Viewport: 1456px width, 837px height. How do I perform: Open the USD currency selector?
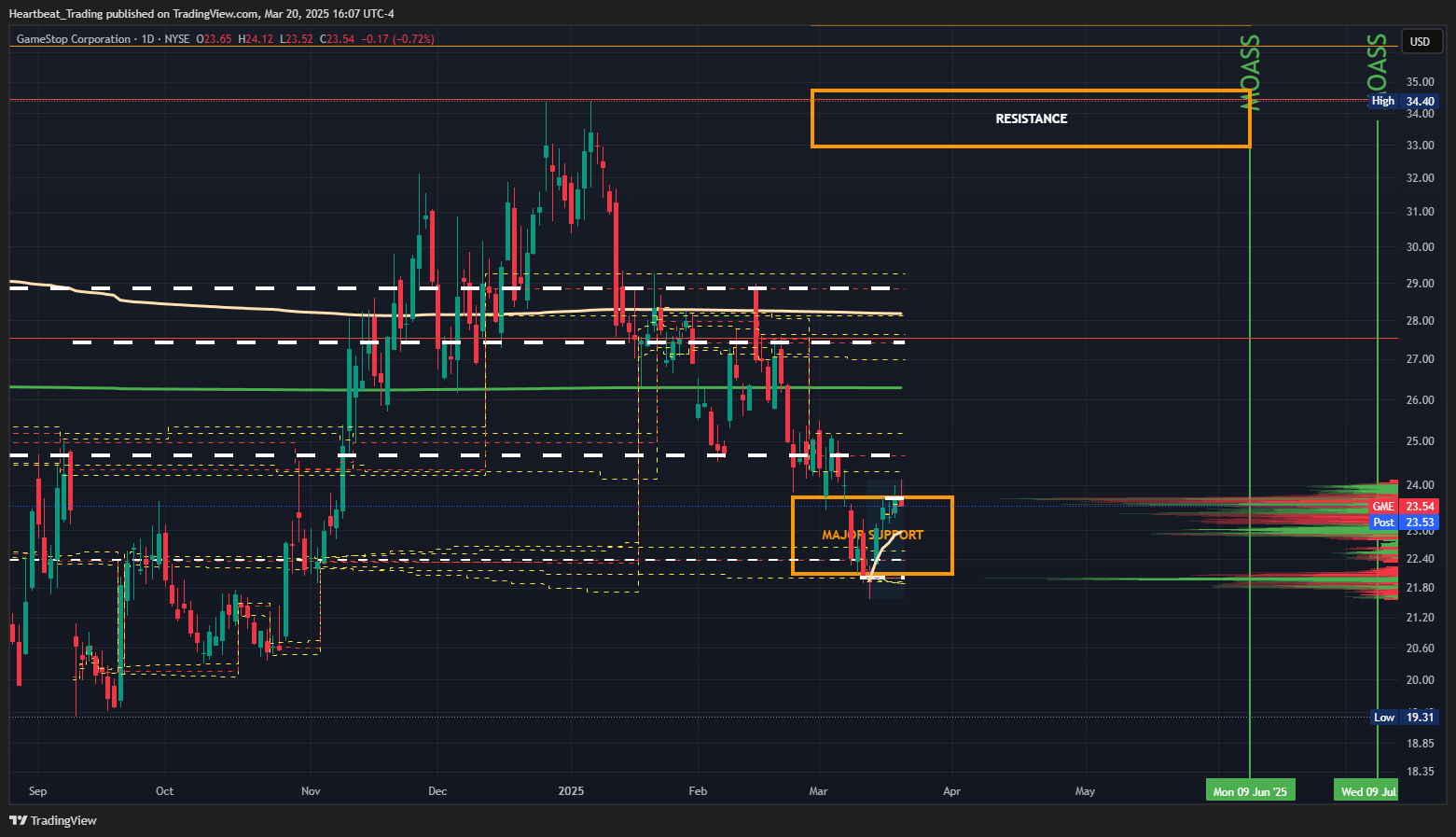(1420, 41)
